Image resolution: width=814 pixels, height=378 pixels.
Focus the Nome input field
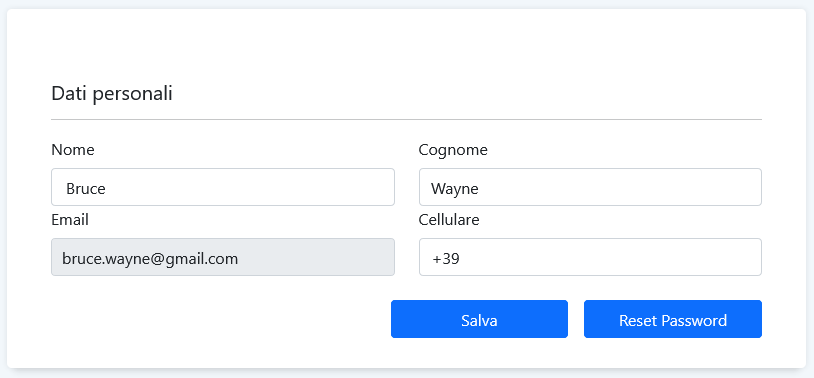tap(223, 187)
